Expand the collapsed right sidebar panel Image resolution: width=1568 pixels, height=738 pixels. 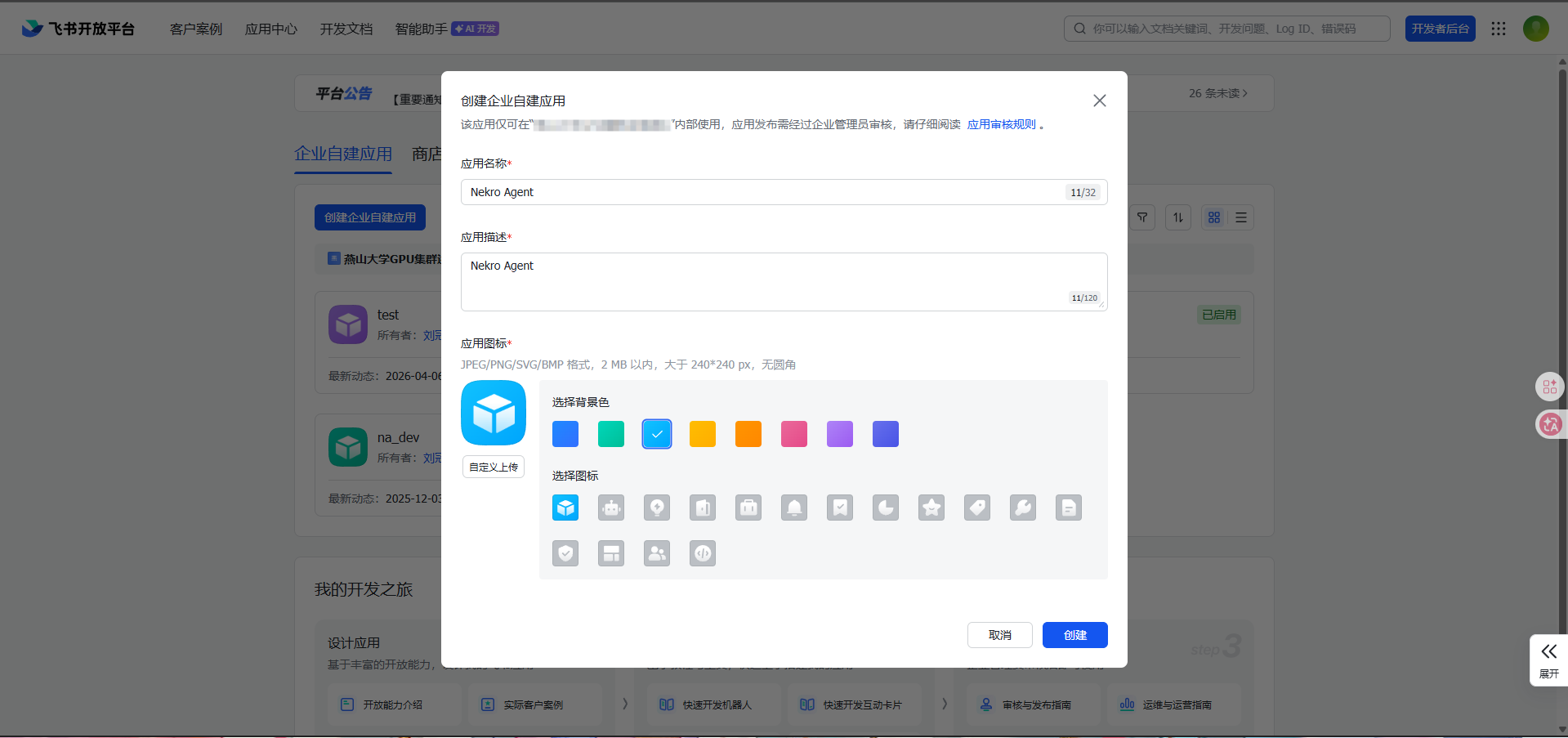pyautogui.click(x=1548, y=660)
